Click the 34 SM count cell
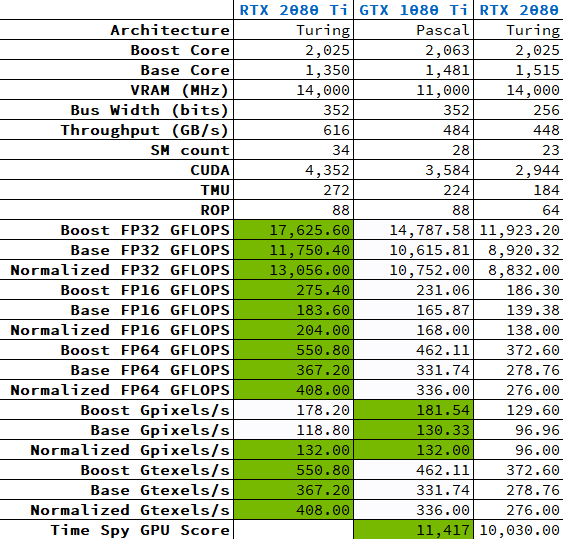The height and width of the screenshot is (539, 563). (x=293, y=150)
